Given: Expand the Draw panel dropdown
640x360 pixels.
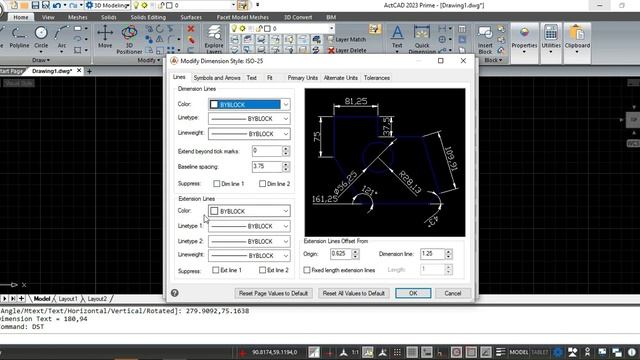Looking at the screenshot, I should coord(41,60).
